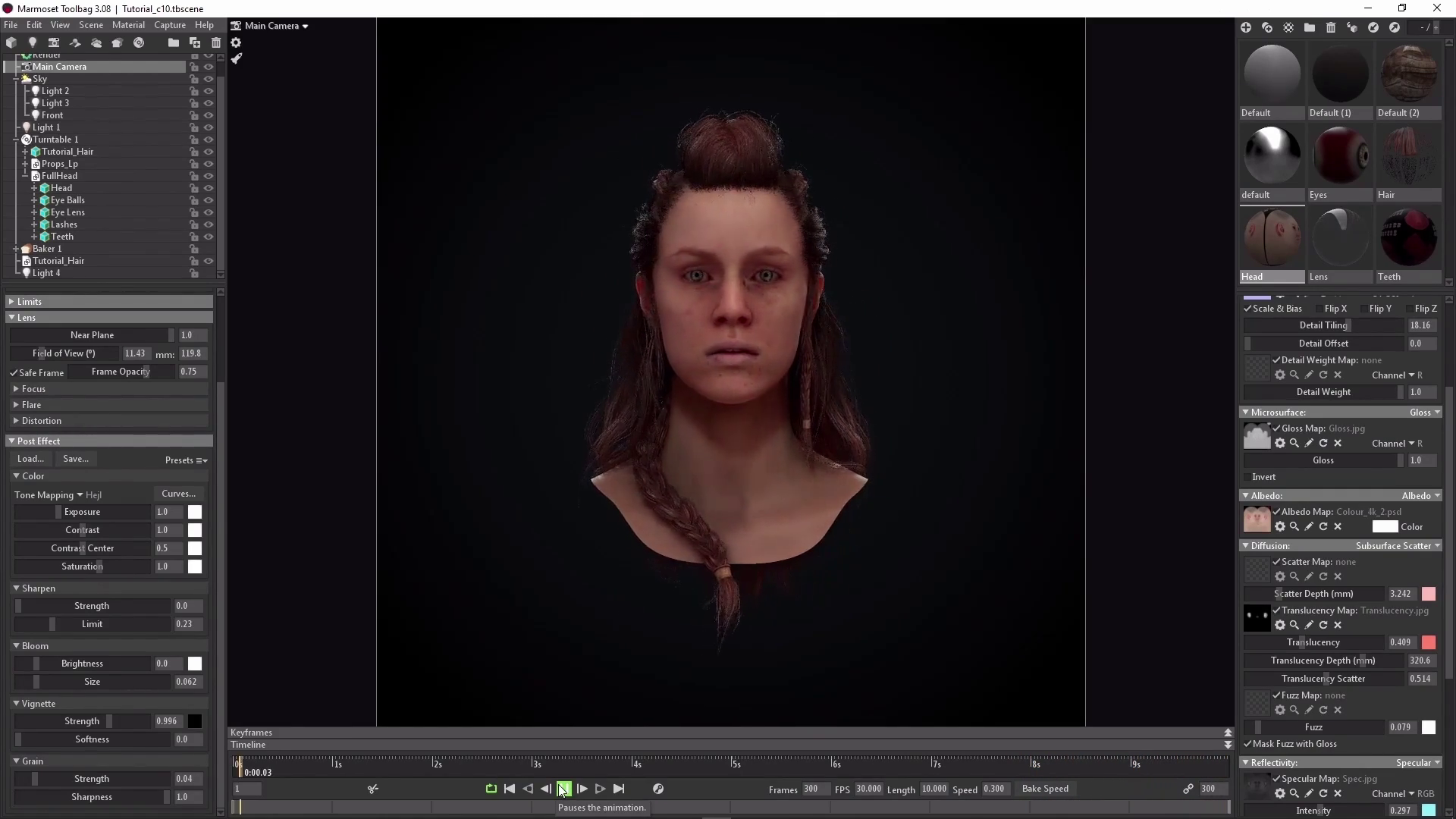The width and height of the screenshot is (1456, 819).
Task: Expand the Limits section
Action: pyautogui.click(x=110, y=302)
